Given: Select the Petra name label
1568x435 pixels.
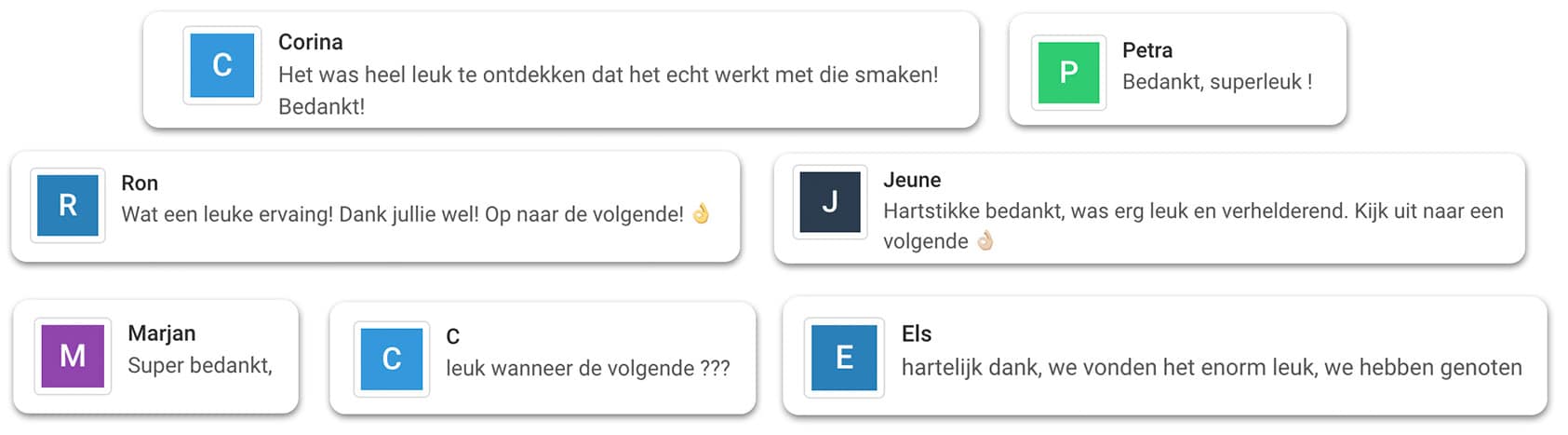Looking at the screenshot, I should click(x=1146, y=50).
